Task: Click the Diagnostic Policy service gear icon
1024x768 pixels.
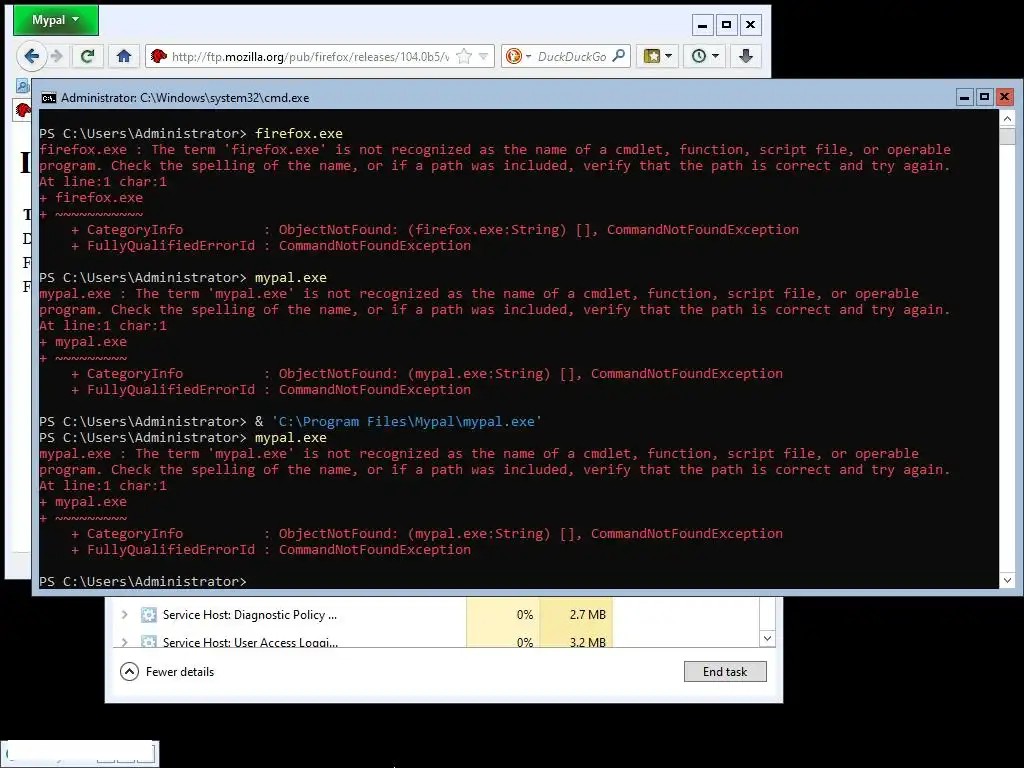Action: coord(149,615)
